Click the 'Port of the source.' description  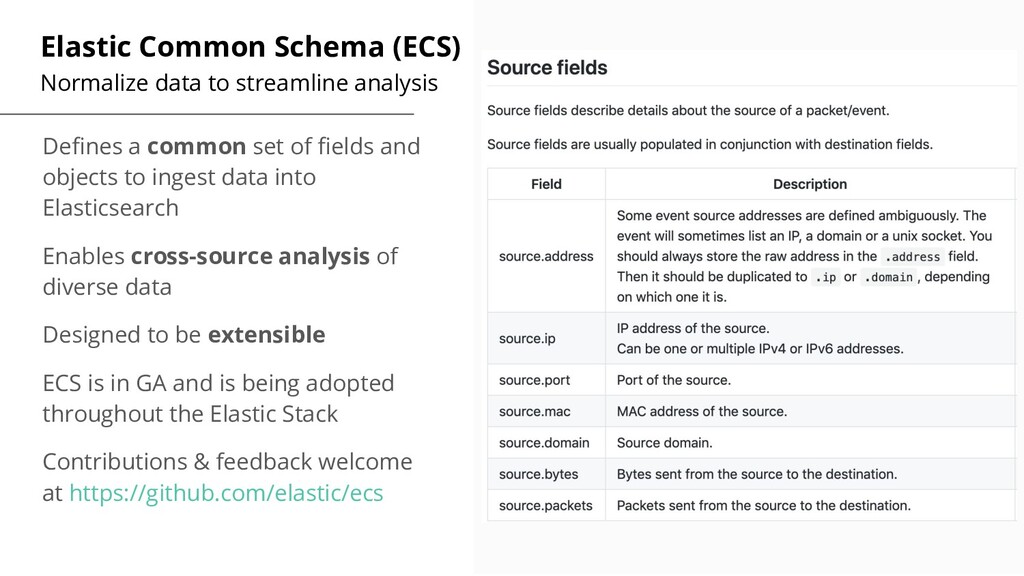[673, 380]
